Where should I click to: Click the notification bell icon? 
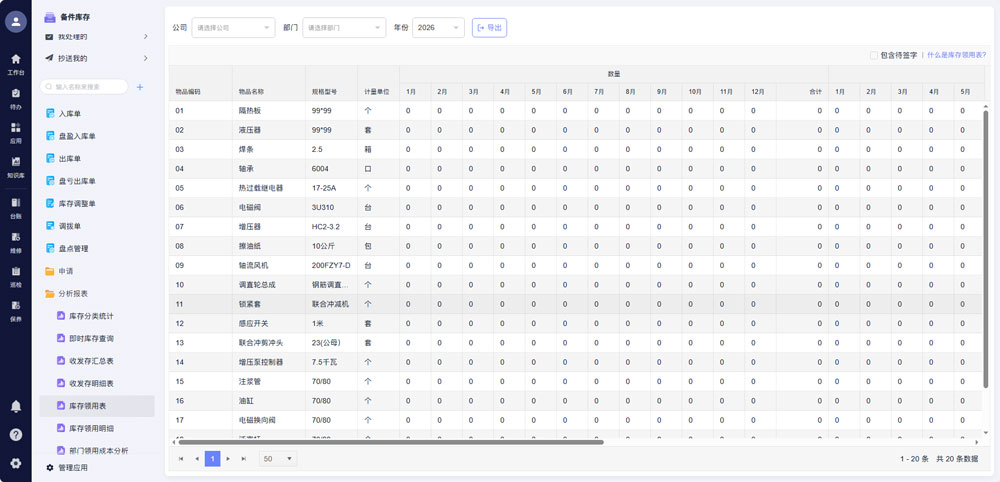15,406
